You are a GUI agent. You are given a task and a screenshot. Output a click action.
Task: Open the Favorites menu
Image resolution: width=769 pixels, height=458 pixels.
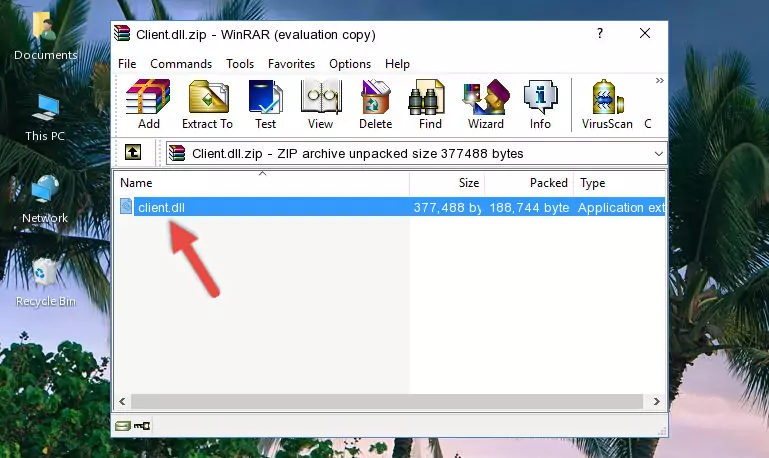click(291, 64)
